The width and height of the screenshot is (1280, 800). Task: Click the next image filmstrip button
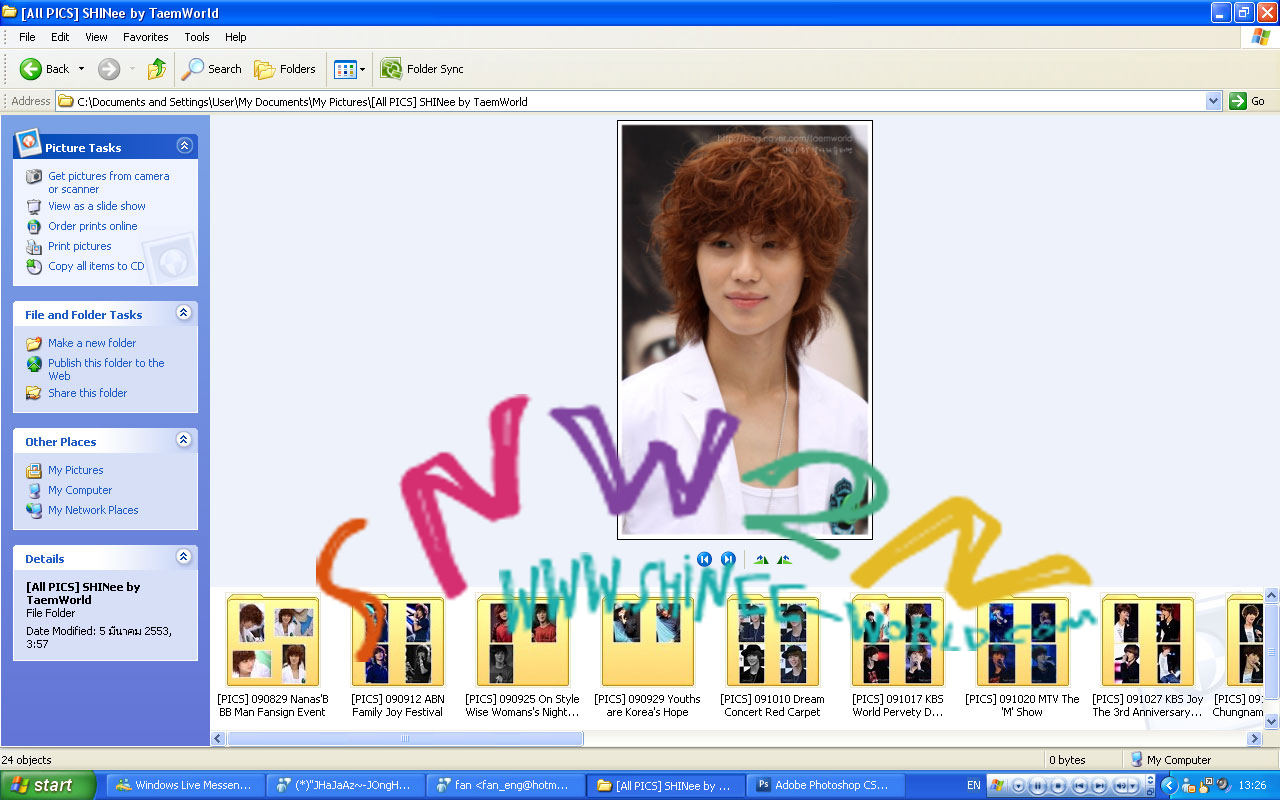[728, 559]
